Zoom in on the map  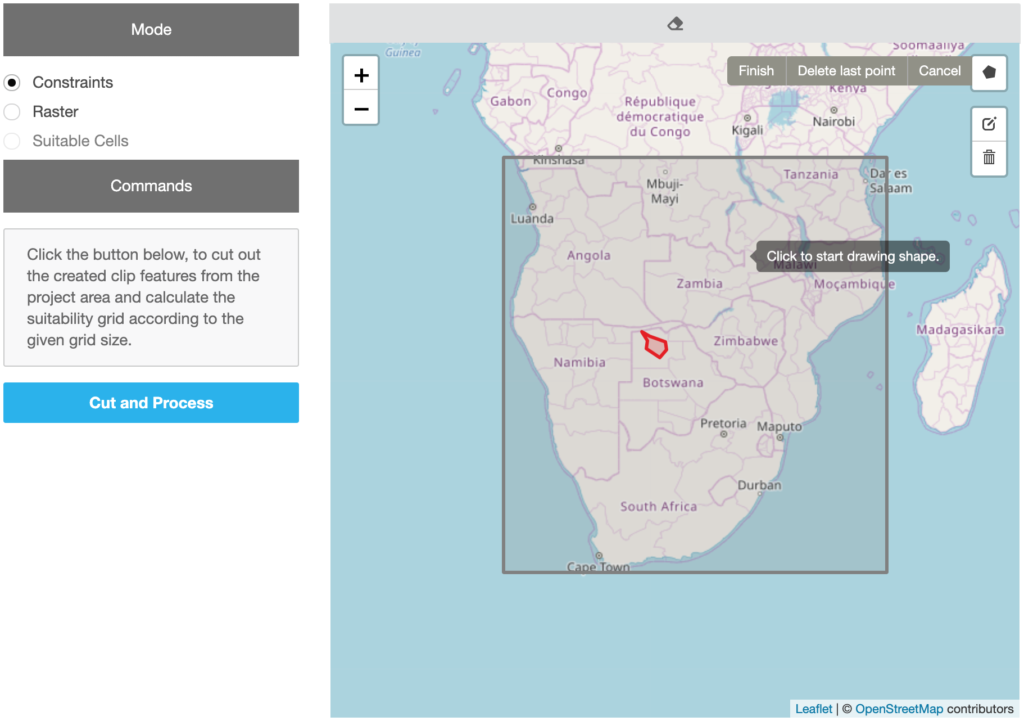point(361,73)
